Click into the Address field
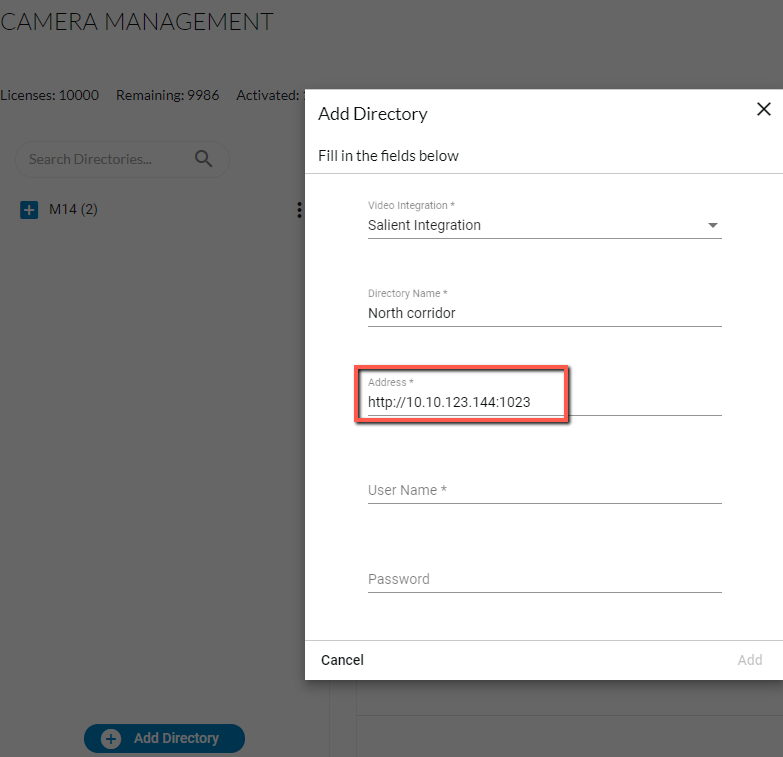Image resolution: width=783 pixels, height=757 pixels. coord(544,402)
